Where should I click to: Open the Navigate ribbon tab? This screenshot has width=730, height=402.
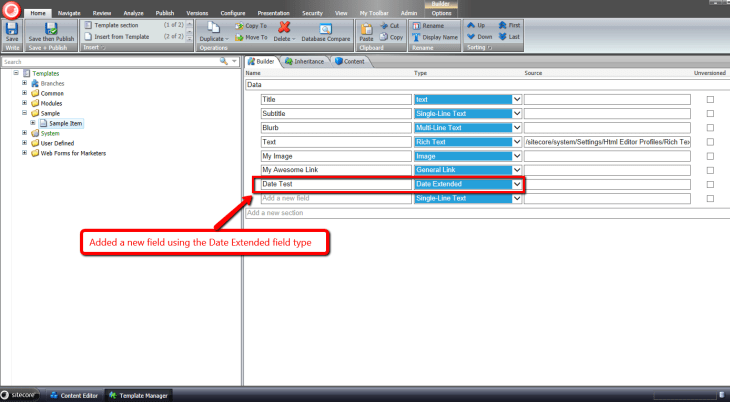(x=69, y=13)
